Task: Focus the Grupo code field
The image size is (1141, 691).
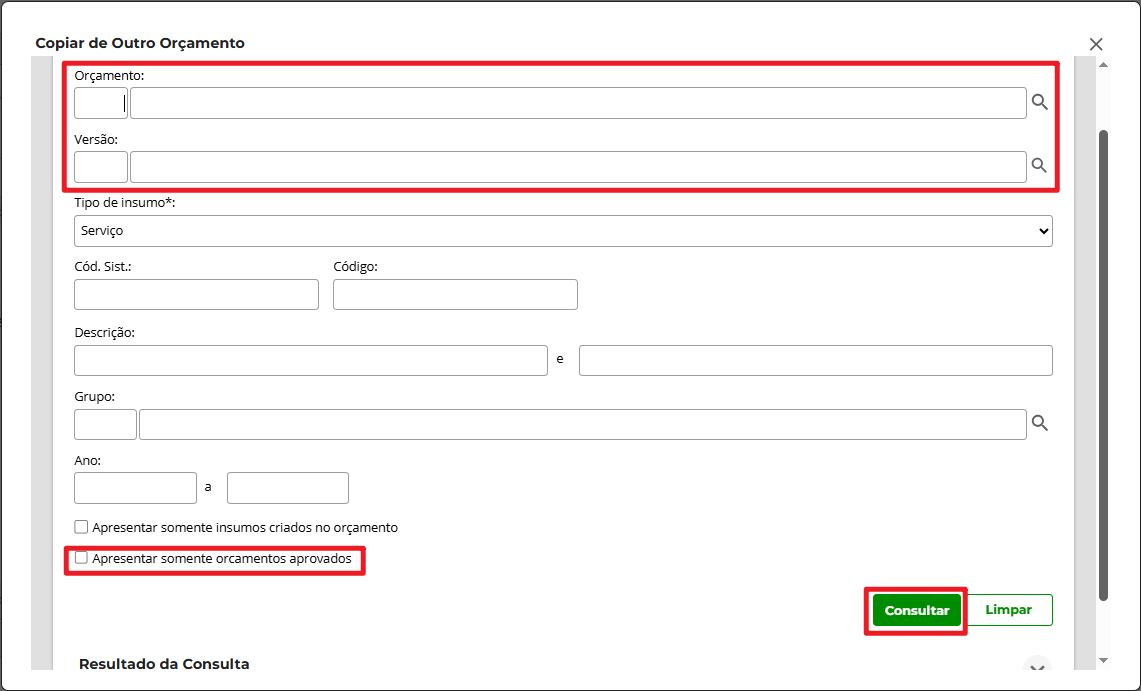Action: point(105,425)
